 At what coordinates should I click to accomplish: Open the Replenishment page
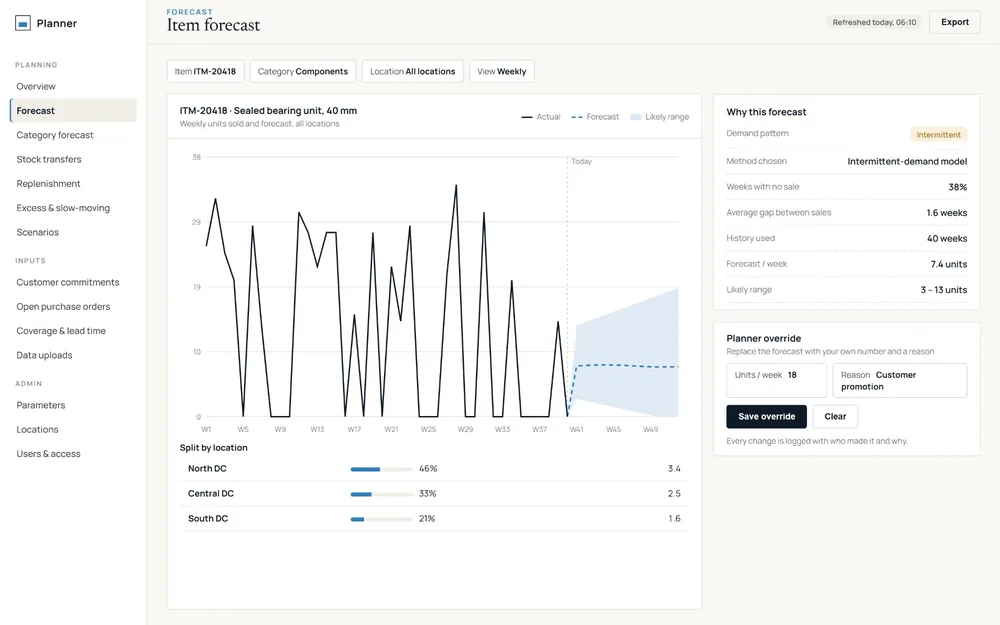pyautogui.click(x=48, y=183)
